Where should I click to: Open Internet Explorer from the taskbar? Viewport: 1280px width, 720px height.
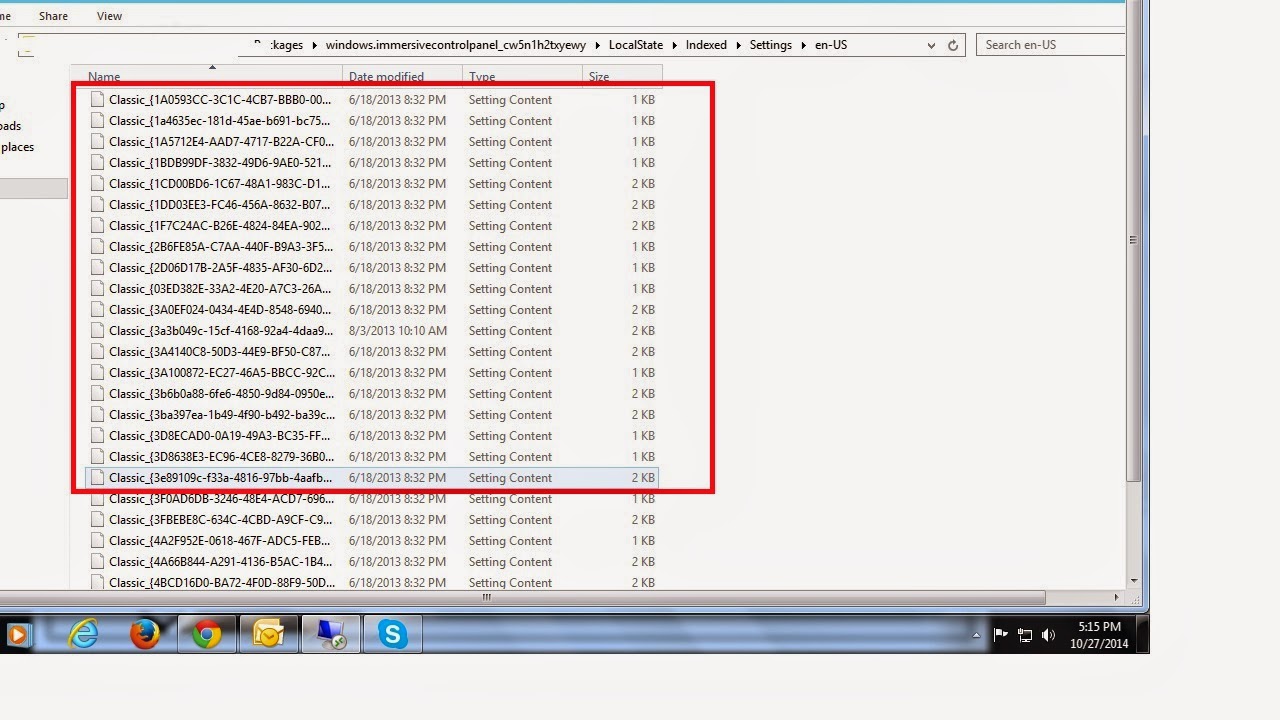coord(84,633)
